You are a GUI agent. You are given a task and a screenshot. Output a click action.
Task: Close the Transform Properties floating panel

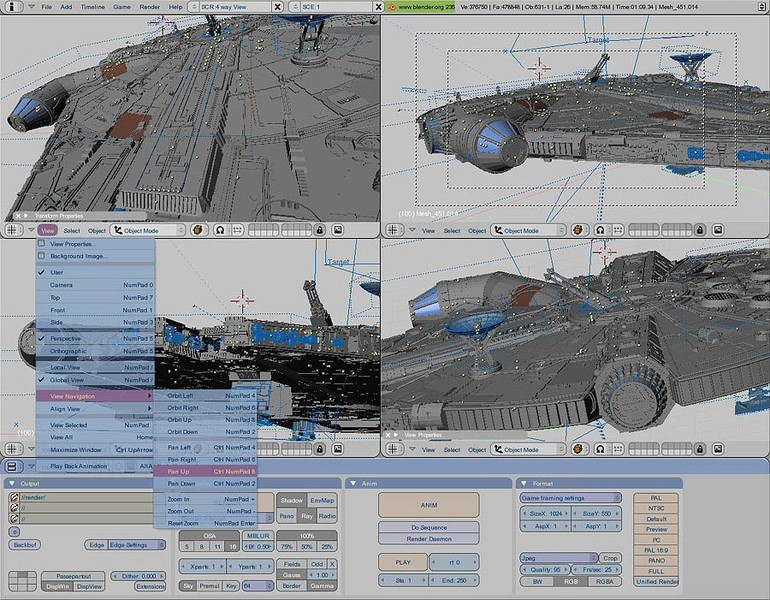(x=18, y=216)
